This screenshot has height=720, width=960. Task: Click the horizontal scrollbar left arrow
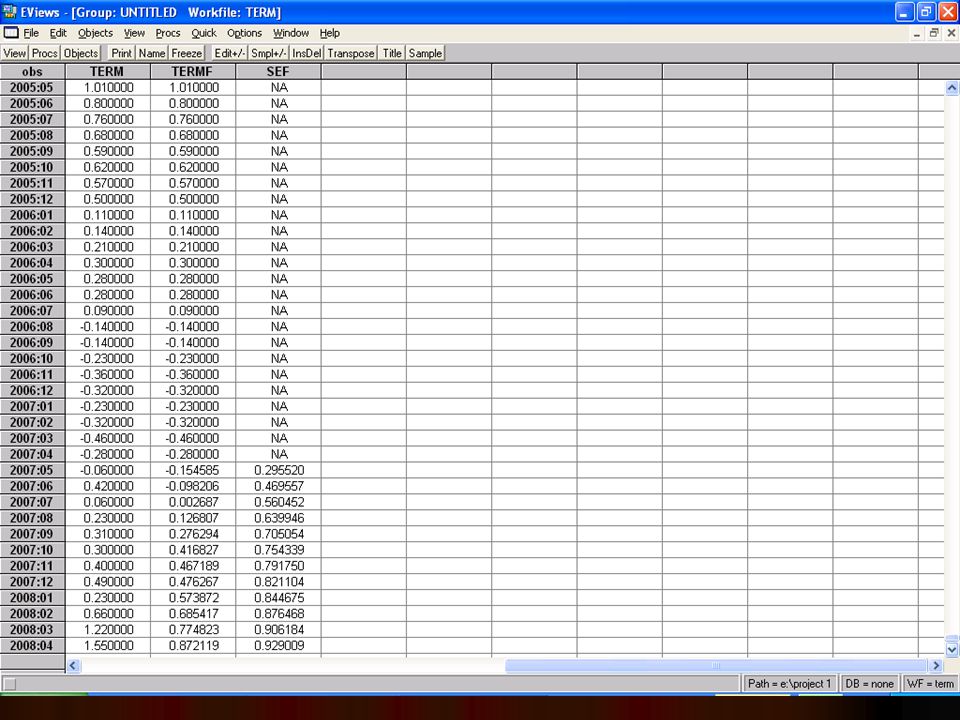click(73, 665)
